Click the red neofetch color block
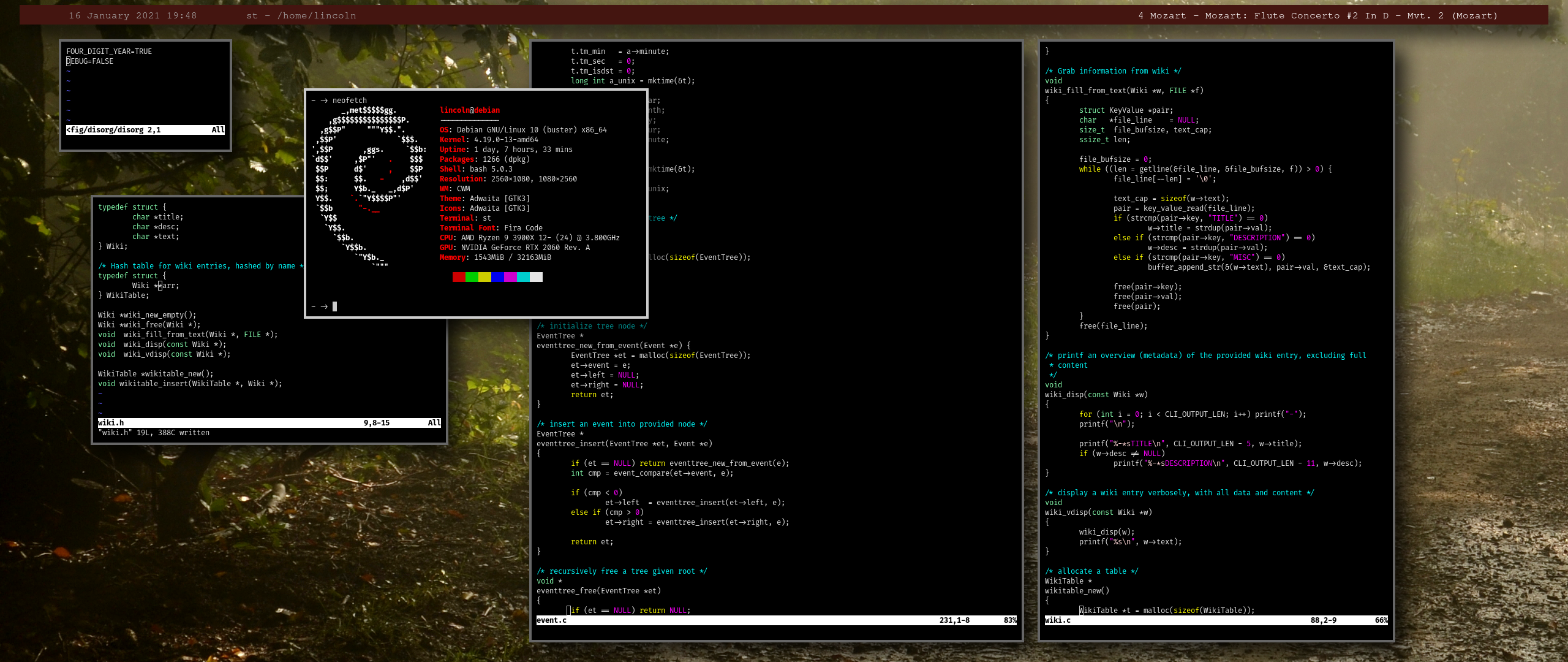This screenshot has height=662, width=1568. pos(459,277)
